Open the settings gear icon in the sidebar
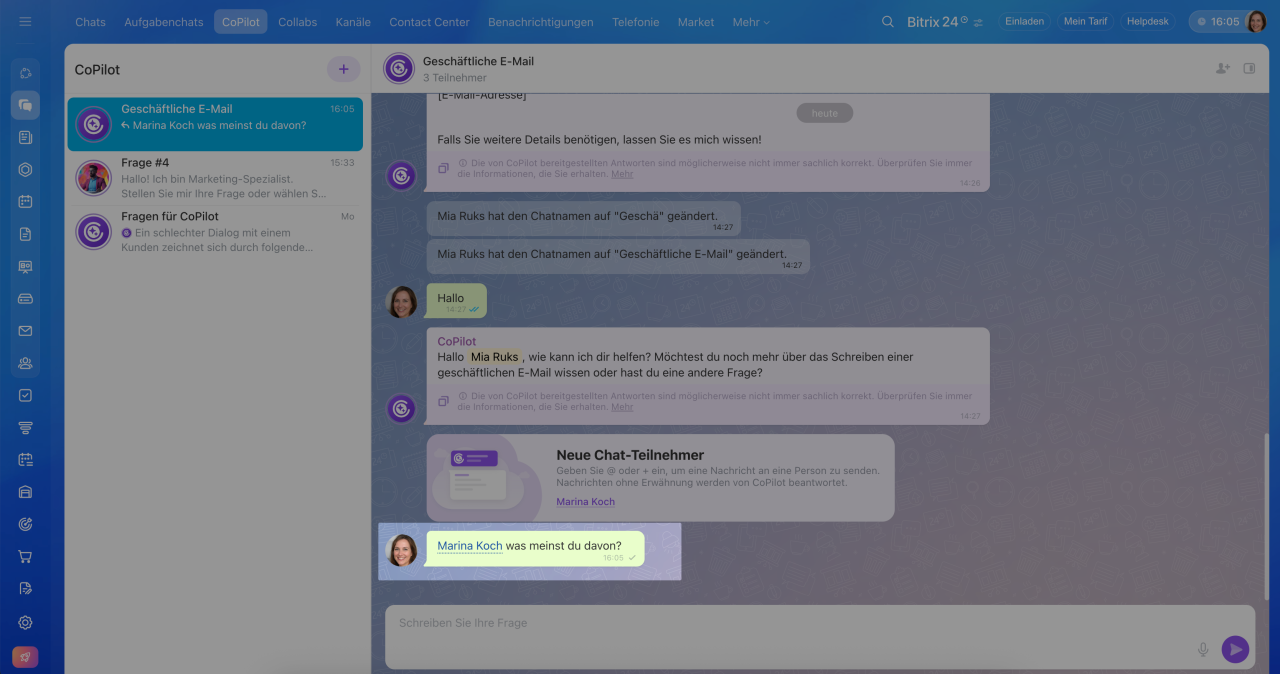The height and width of the screenshot is (674, 1280). (25, 622)
